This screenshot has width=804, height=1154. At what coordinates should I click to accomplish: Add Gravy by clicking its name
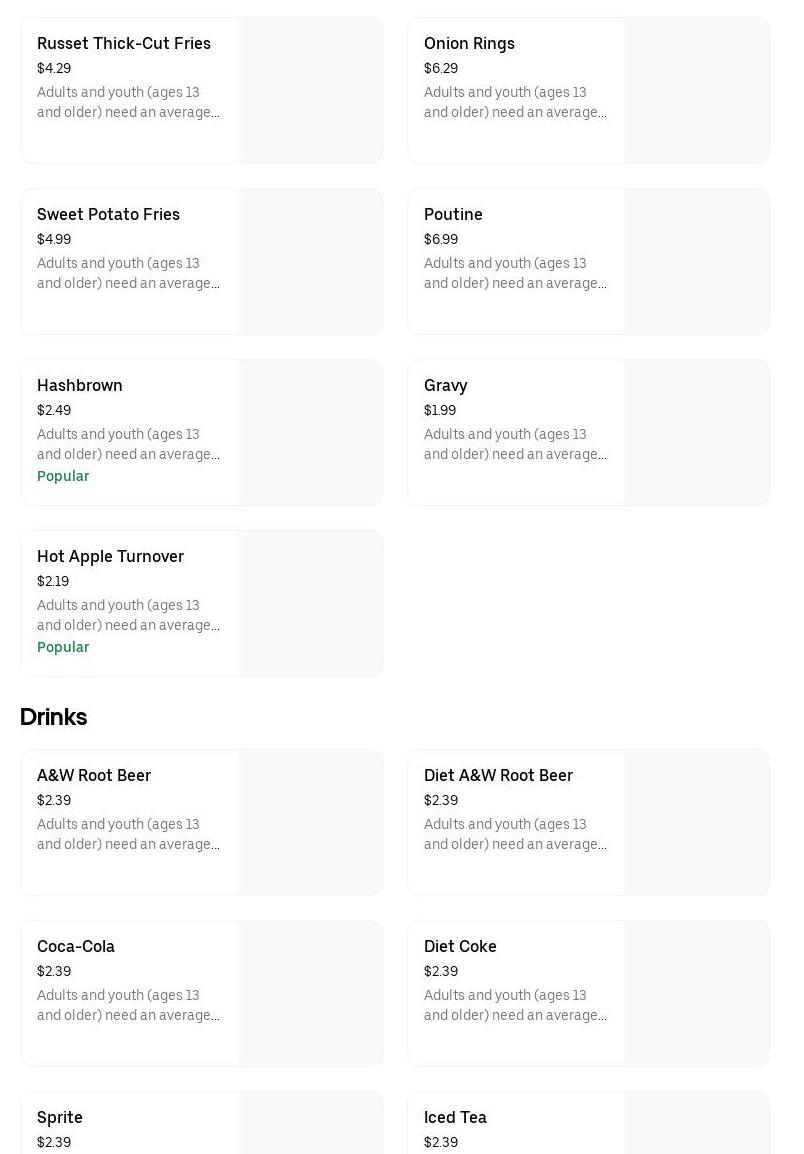click(x=445, y=386)
